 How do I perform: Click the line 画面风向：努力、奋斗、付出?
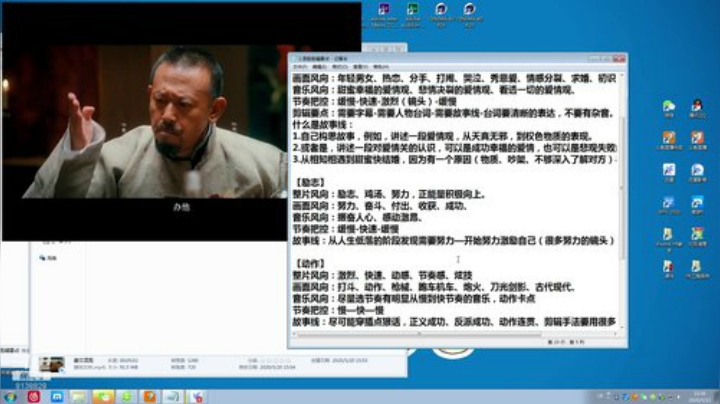coord(380,206)
